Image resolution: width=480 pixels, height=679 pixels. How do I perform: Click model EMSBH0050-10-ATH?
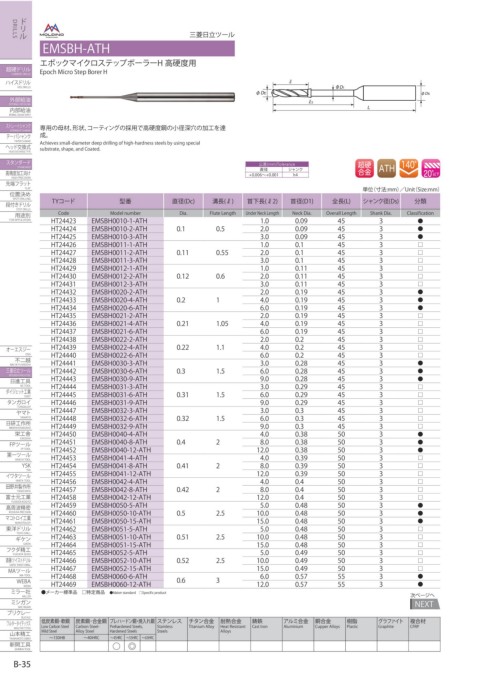pyautogui.click(x=121, y=513)
